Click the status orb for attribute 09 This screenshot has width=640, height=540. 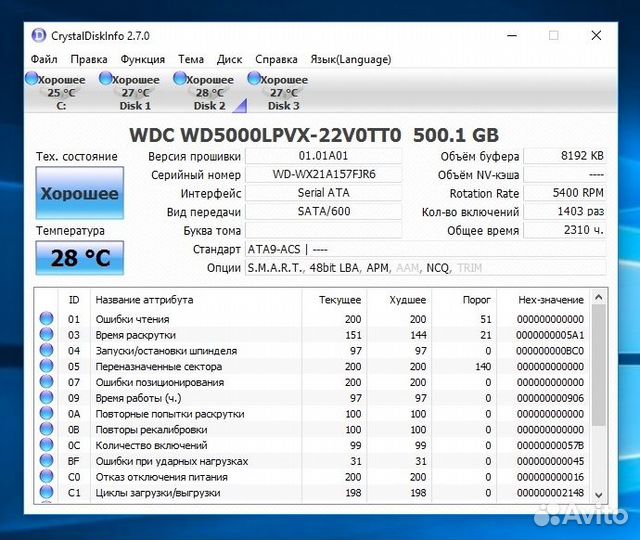(x=47, y=398)
